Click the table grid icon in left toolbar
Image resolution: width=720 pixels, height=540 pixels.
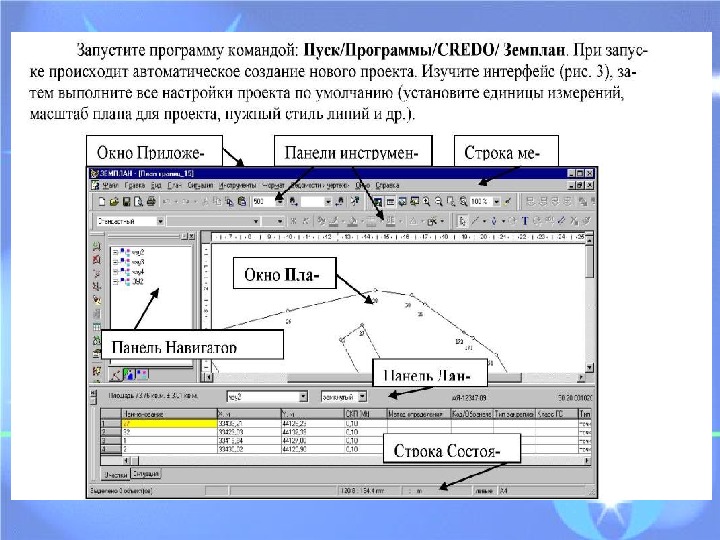[x=96, y=327]
